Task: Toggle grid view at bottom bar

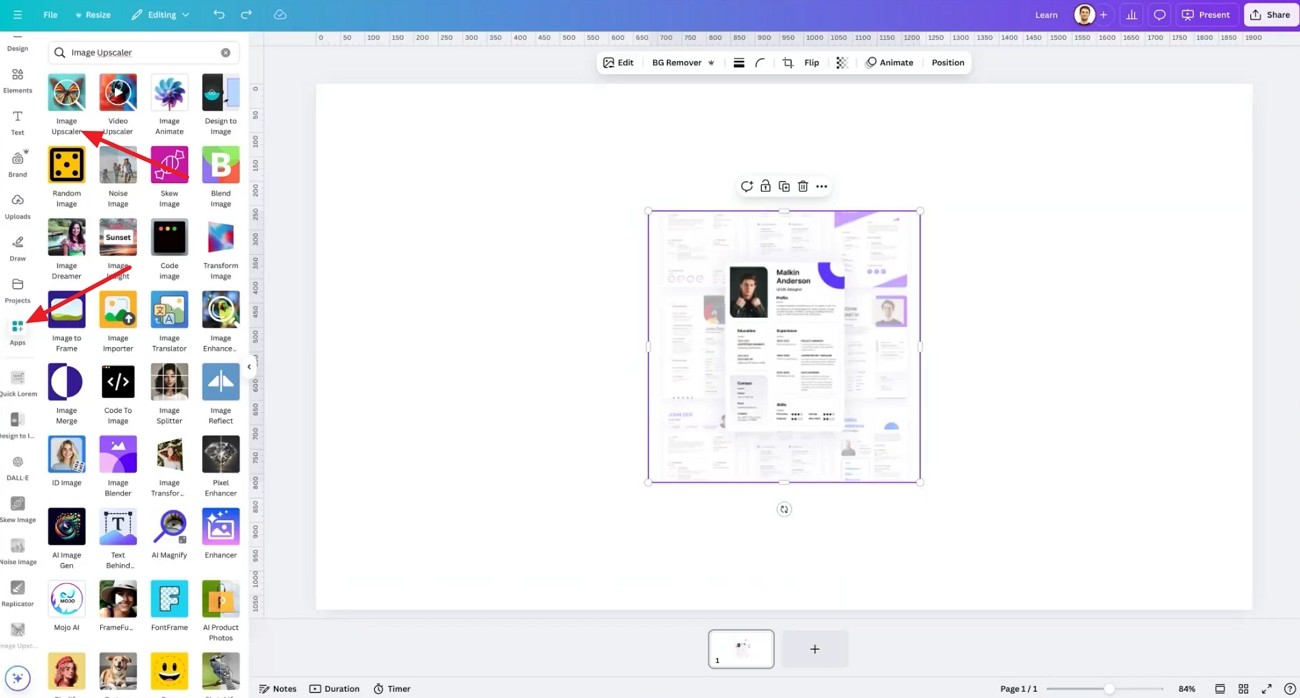Action: click(x=1243, y=689)
